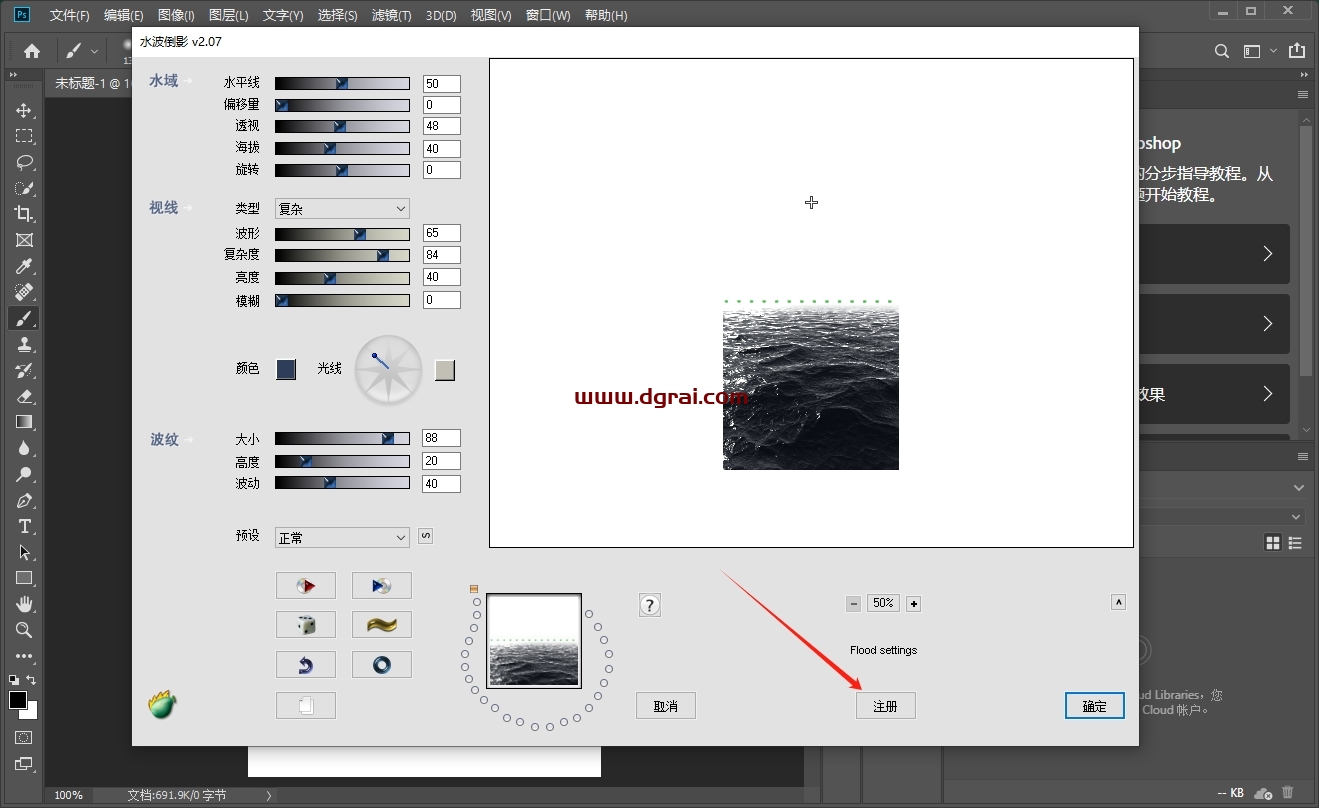
Task: Select the Crop tool
Action: [24, 214]
